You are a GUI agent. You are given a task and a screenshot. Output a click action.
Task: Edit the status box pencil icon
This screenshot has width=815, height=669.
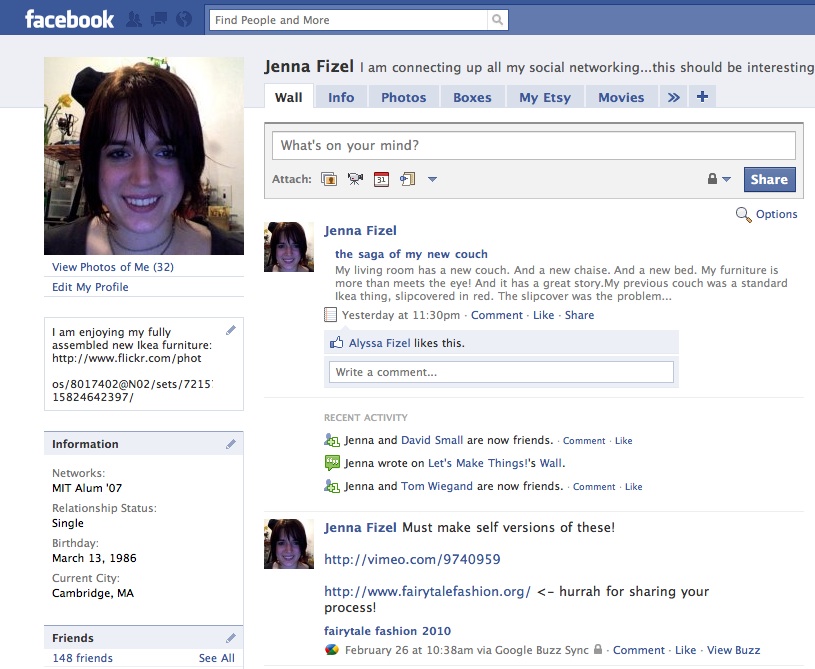pos(231,330)
